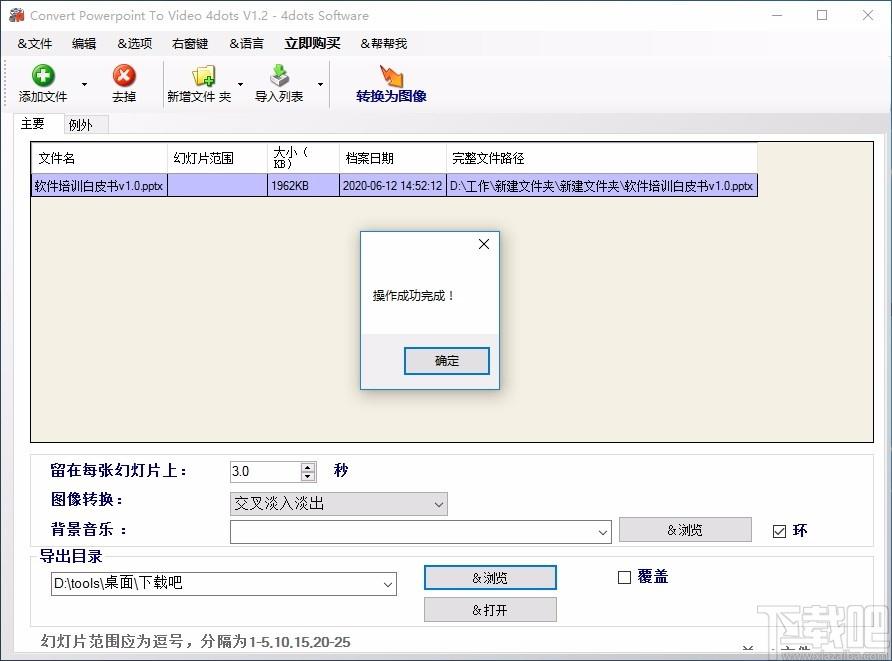This screenshot has height=661, width=892.
Task: Open the 添加文件 dropdown arrow
Action: pyautogui.click(x=84, y=84)
